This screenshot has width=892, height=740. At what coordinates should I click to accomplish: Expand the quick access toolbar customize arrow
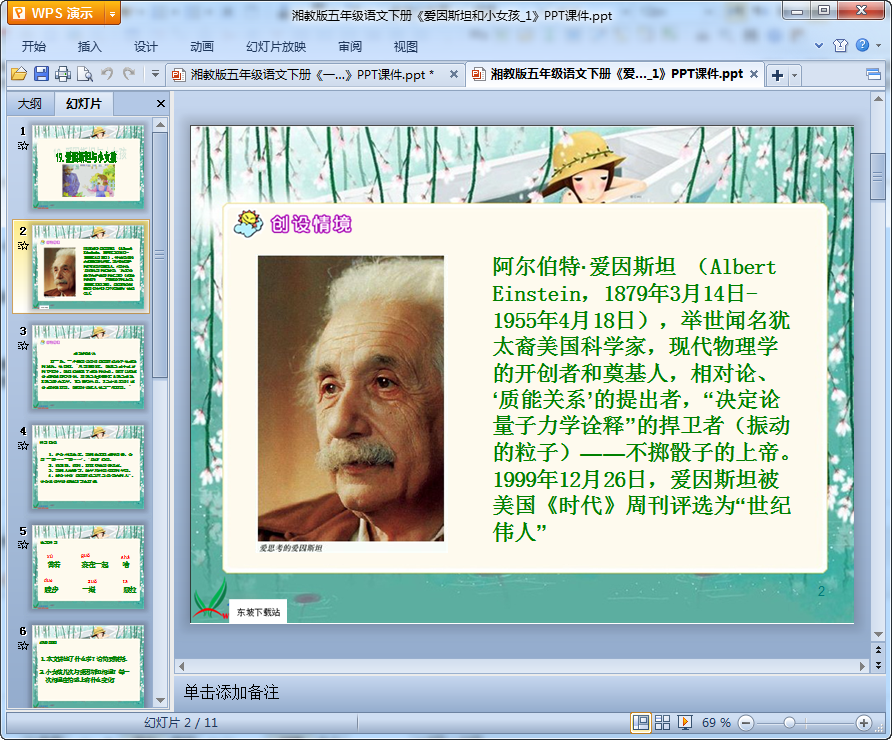(x=155, y=74)
